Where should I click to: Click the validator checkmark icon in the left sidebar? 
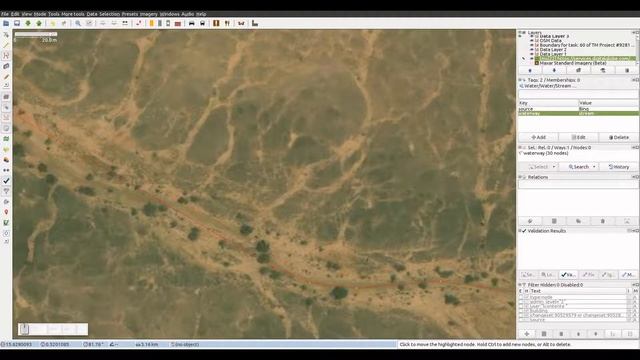[x=6, y=180]
